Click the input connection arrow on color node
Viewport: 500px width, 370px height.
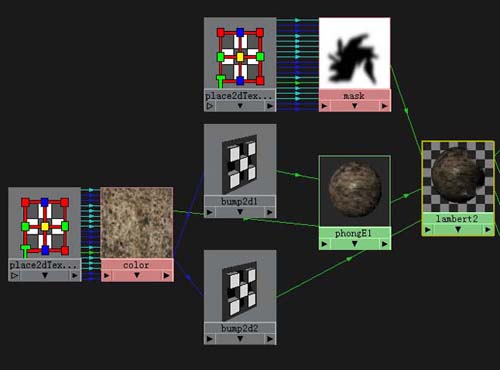106,275
